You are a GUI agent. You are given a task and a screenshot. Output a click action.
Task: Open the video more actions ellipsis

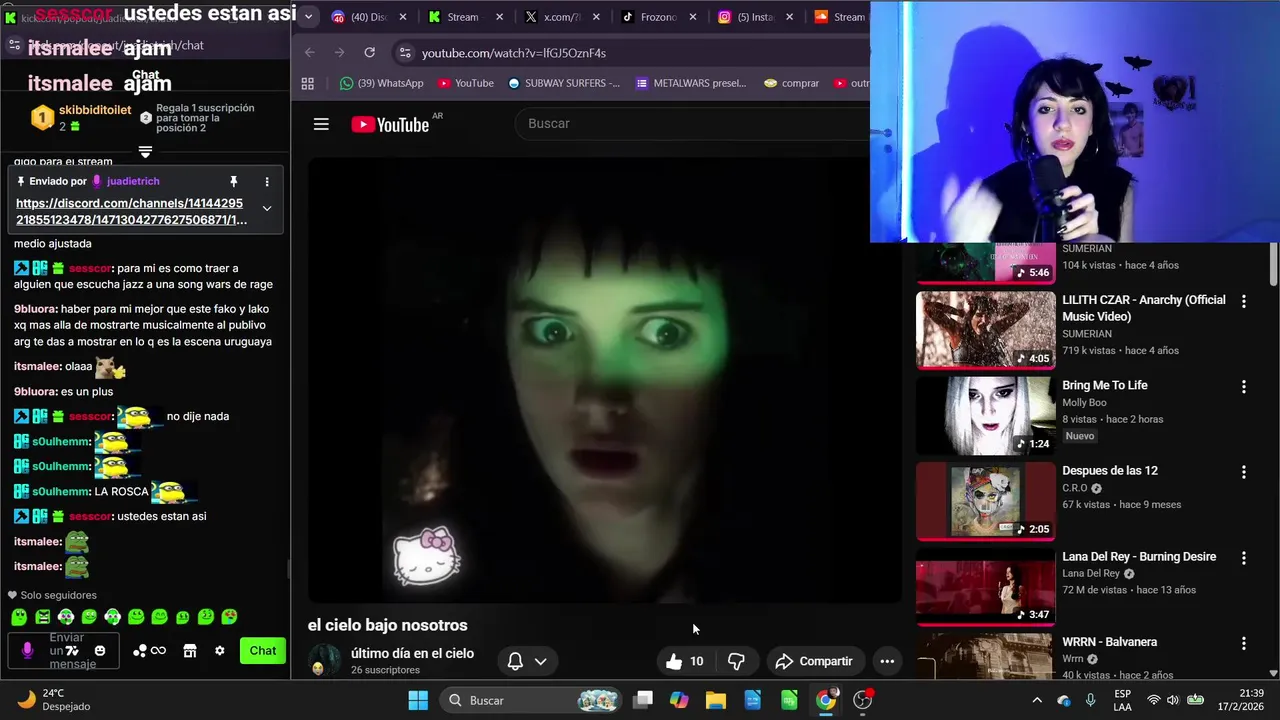tap(886, 661)
